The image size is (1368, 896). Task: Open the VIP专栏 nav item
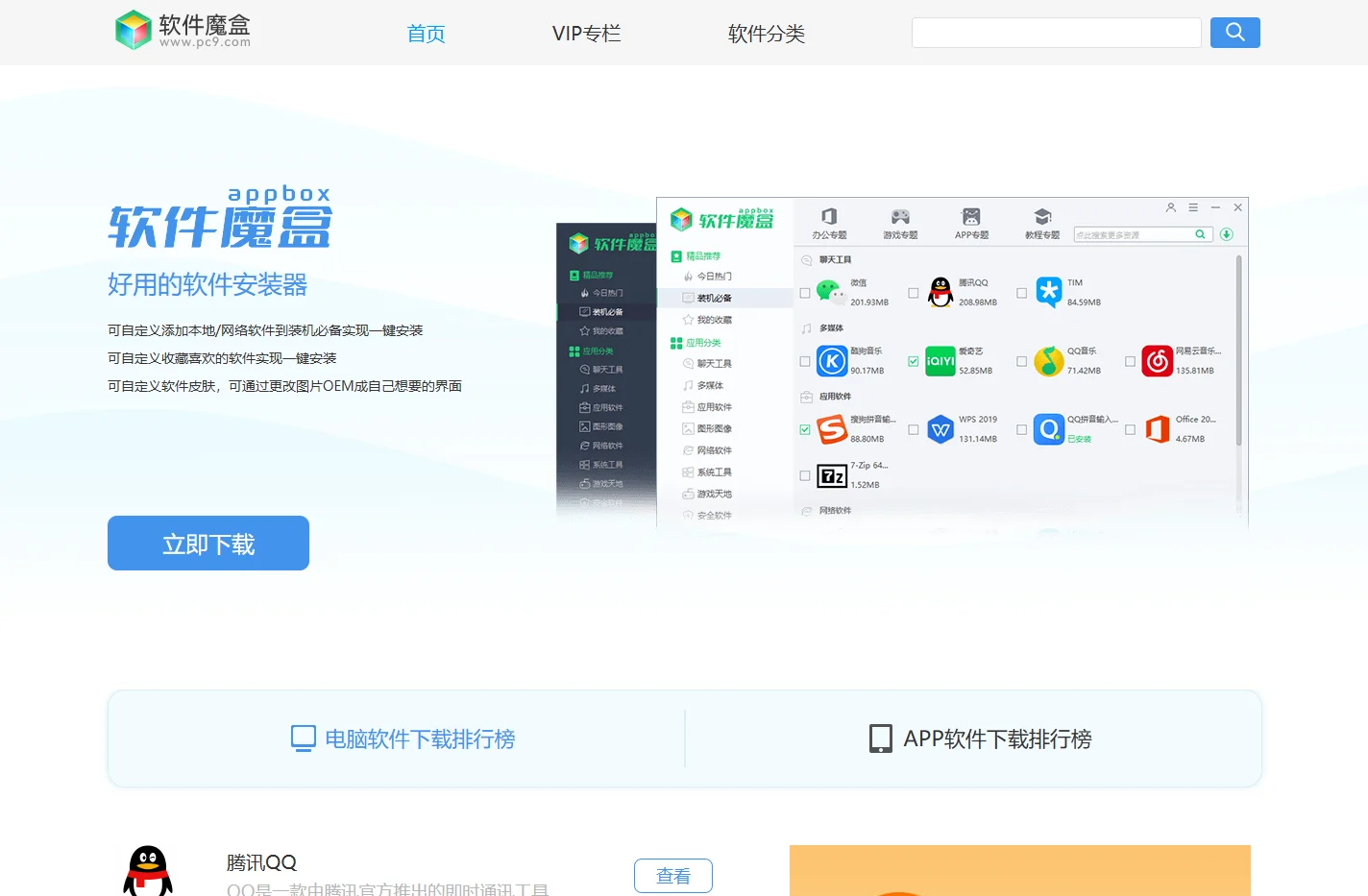(x=587, y=34)
